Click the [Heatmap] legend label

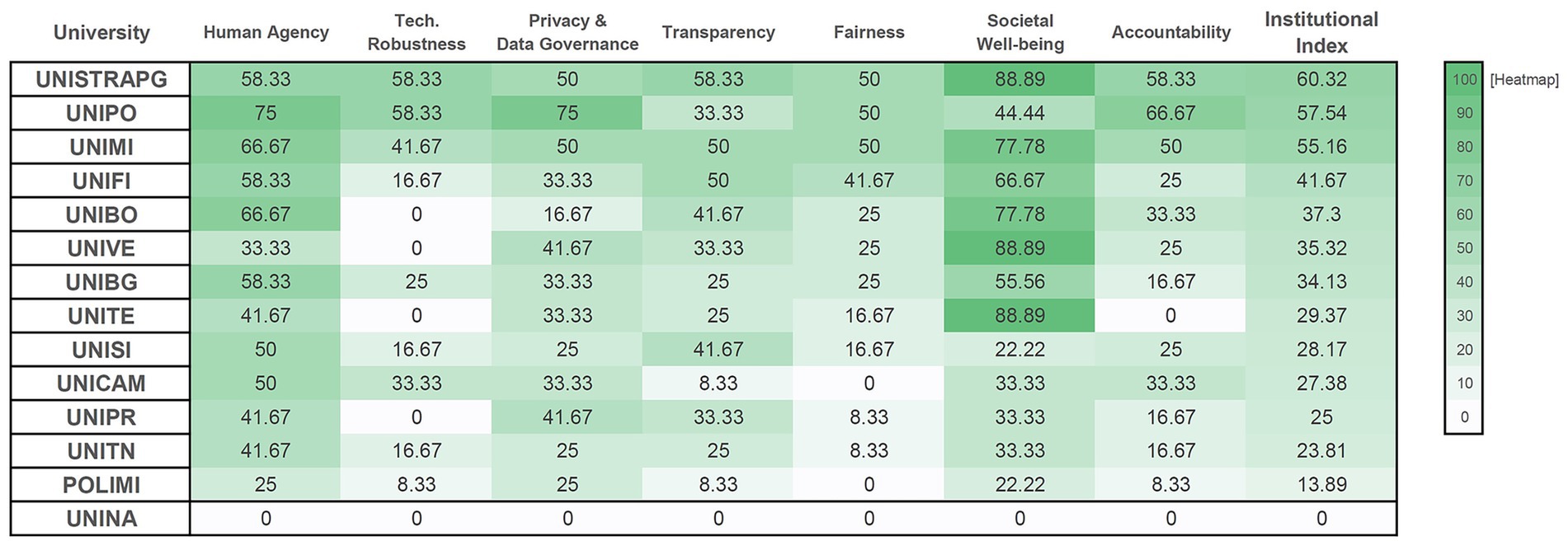[x=1524, y=80]
